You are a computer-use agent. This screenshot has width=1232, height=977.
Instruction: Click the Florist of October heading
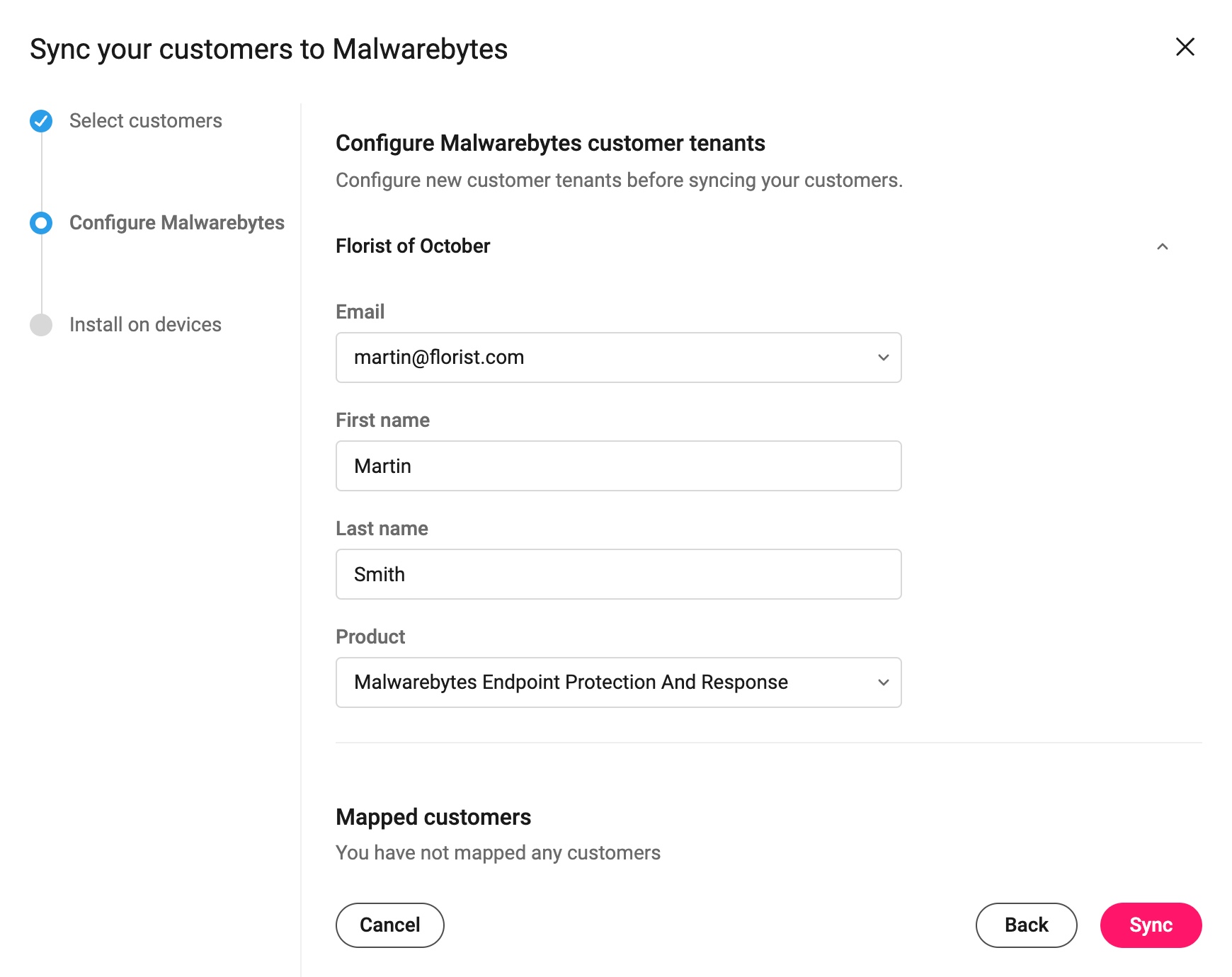click(413, 246)
